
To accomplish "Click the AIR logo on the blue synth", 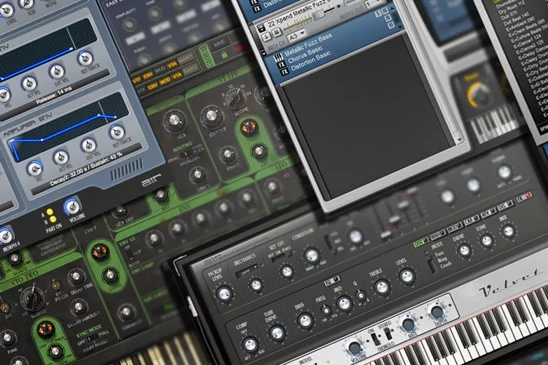I will [x=151, y=180].
